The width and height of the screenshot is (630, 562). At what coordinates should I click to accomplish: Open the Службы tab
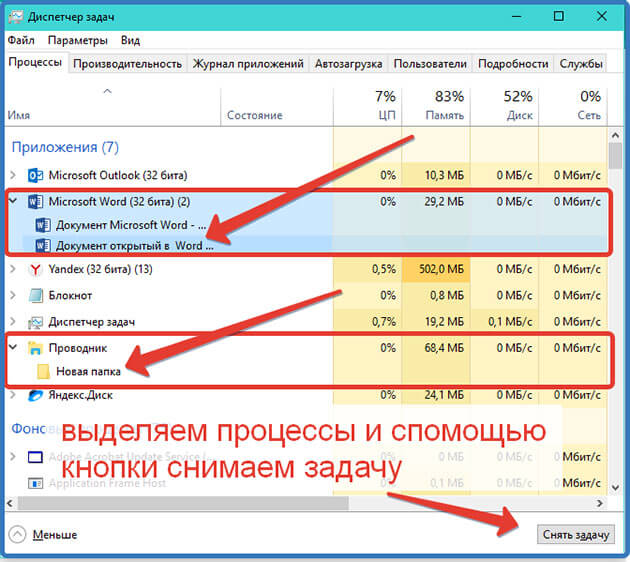click(581, 64)
